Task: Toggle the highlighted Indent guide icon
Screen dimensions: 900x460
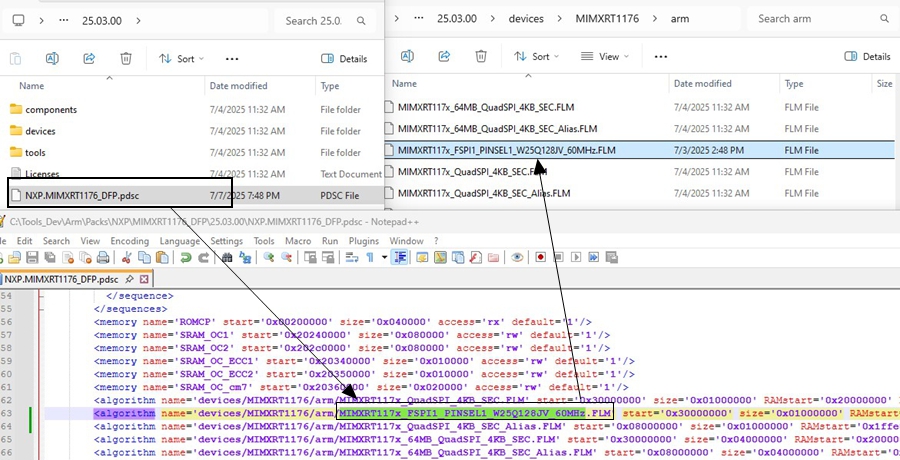Action: point(399,257)
